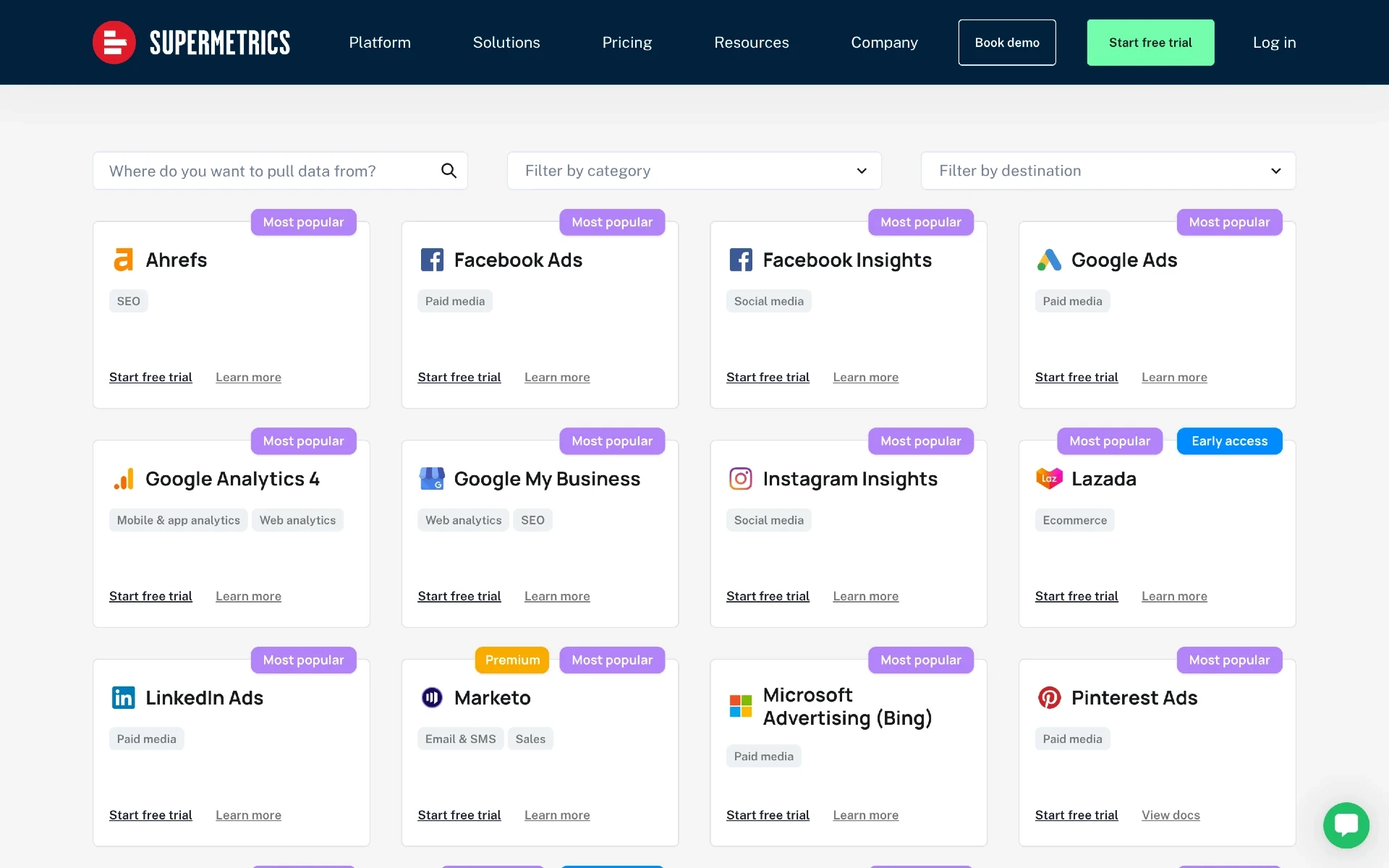The width and height of the screenshot is (1389, 868).
Task: Click the Ecommerce tag on Lazada
Action: (1074, 520)
